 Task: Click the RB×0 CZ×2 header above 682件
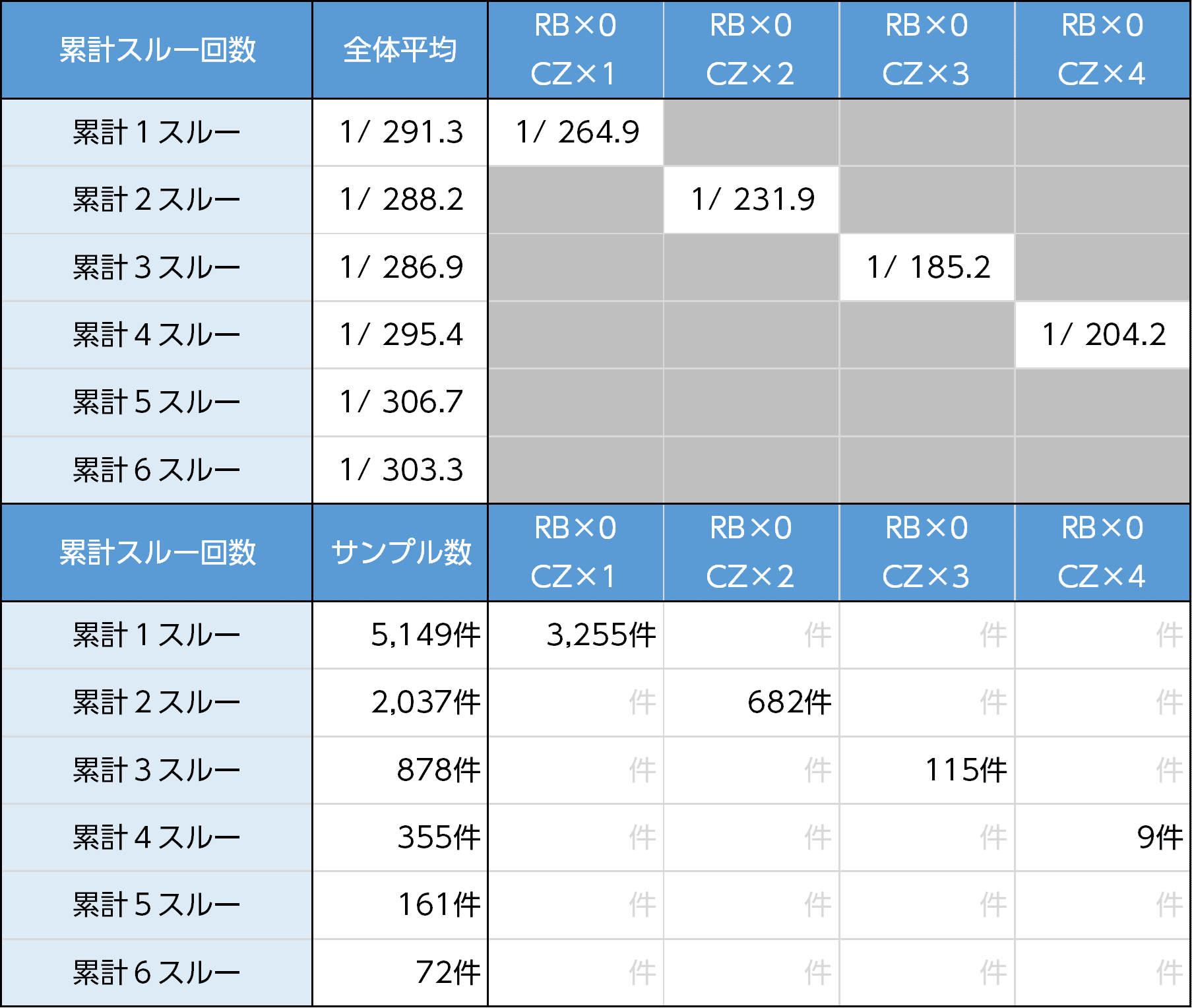click(751, 553)
